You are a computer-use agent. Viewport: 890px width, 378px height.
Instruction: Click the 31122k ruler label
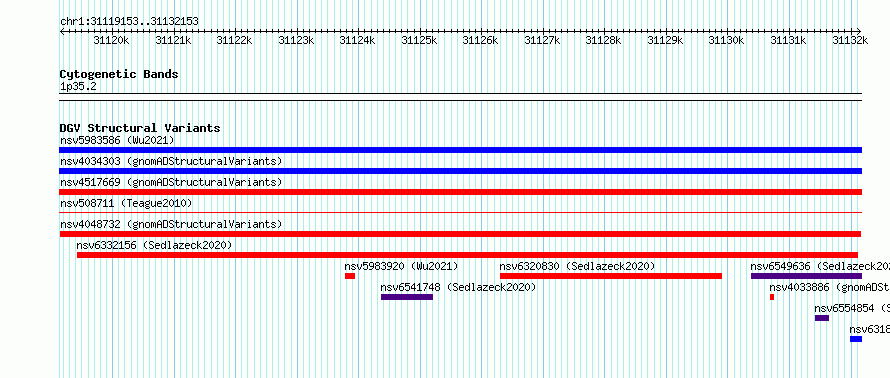pyautogui.click(x=234, y=40)
